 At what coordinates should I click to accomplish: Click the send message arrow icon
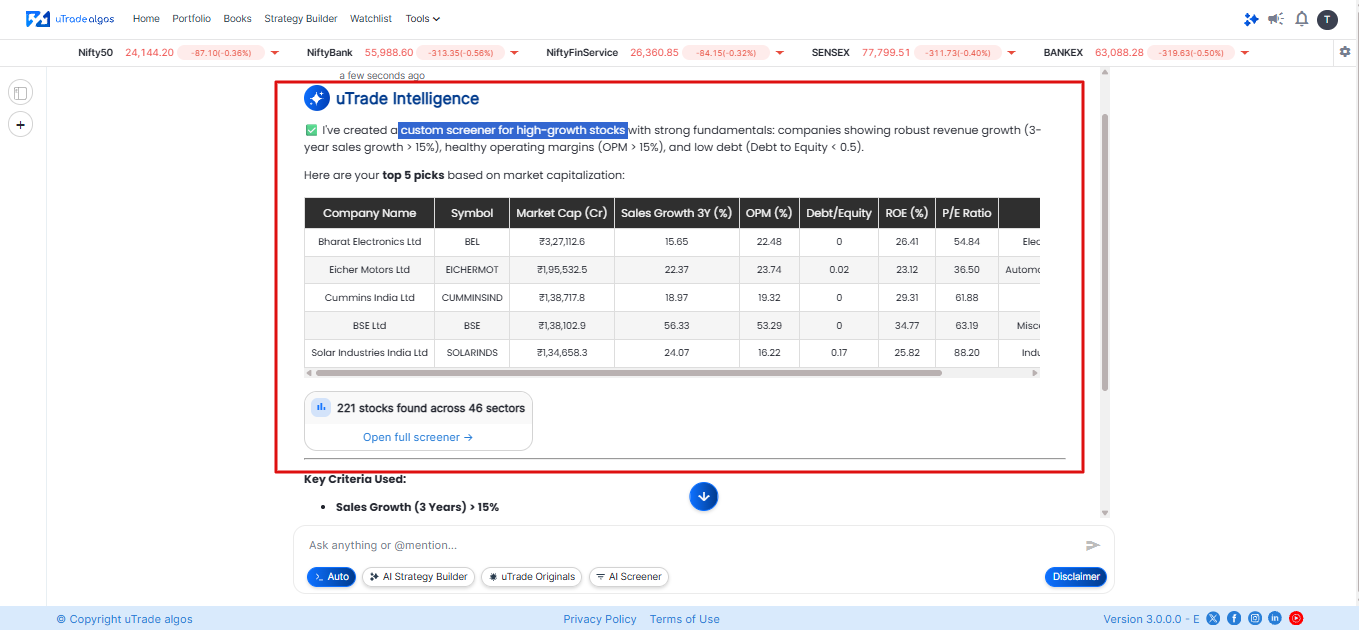1093,545
